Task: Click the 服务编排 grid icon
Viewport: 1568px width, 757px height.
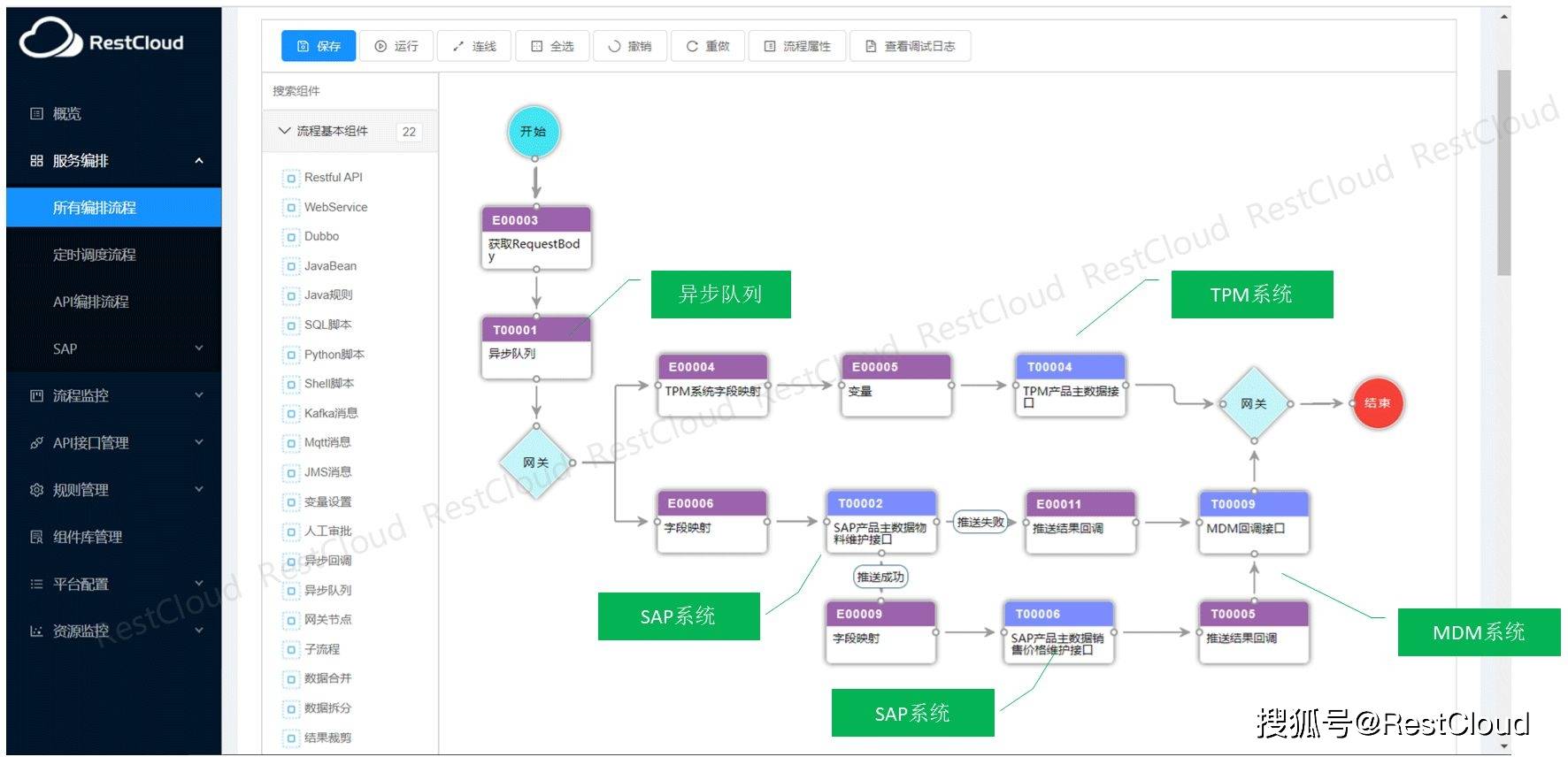Action: 36,160
